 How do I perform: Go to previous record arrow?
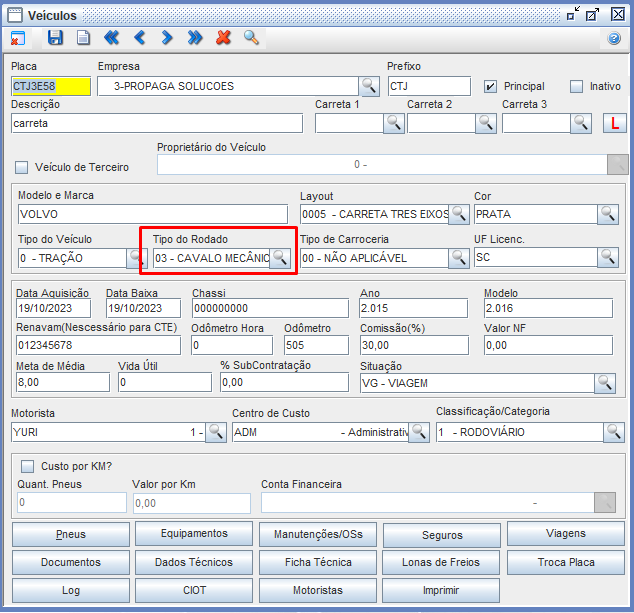(139, 38)
